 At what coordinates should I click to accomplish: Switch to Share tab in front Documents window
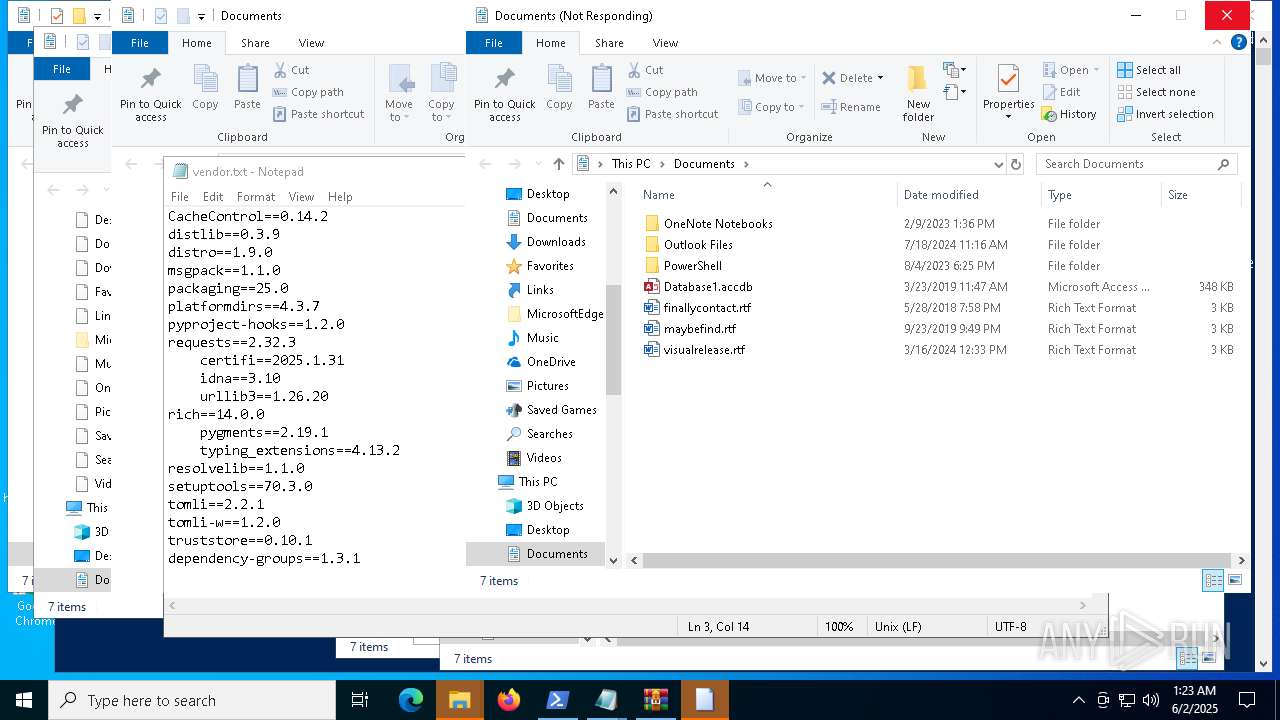click(x=609, y=43)
